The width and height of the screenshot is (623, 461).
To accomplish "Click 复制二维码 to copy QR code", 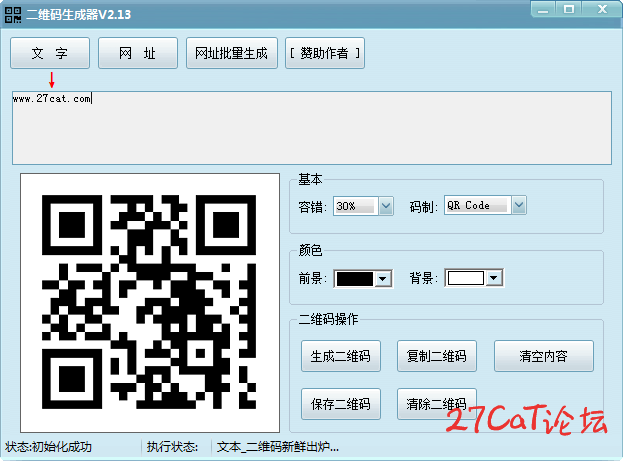I will tap(437, 356).
